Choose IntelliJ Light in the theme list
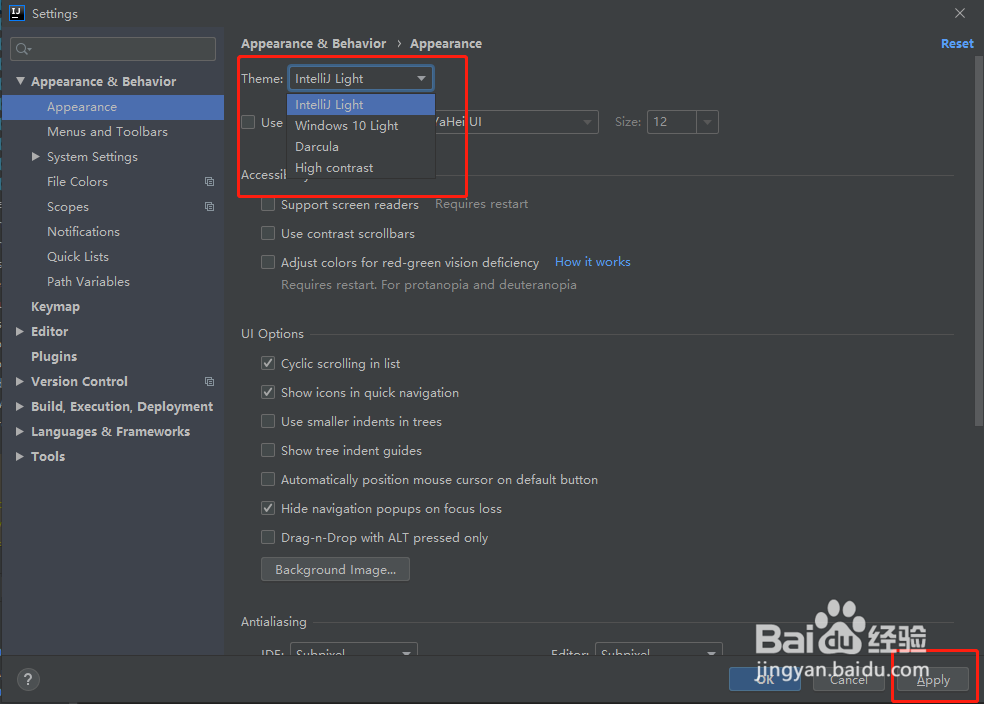The image size is (984, 704). click(x=361, y=105)
